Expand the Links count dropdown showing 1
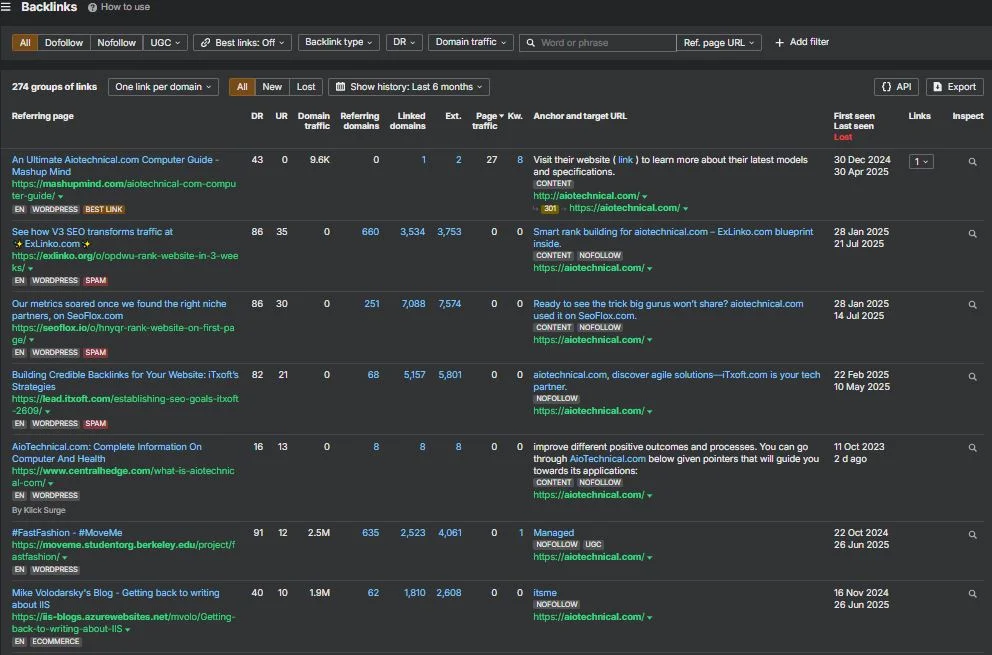992x655 pixels. (x=921, y=162)
